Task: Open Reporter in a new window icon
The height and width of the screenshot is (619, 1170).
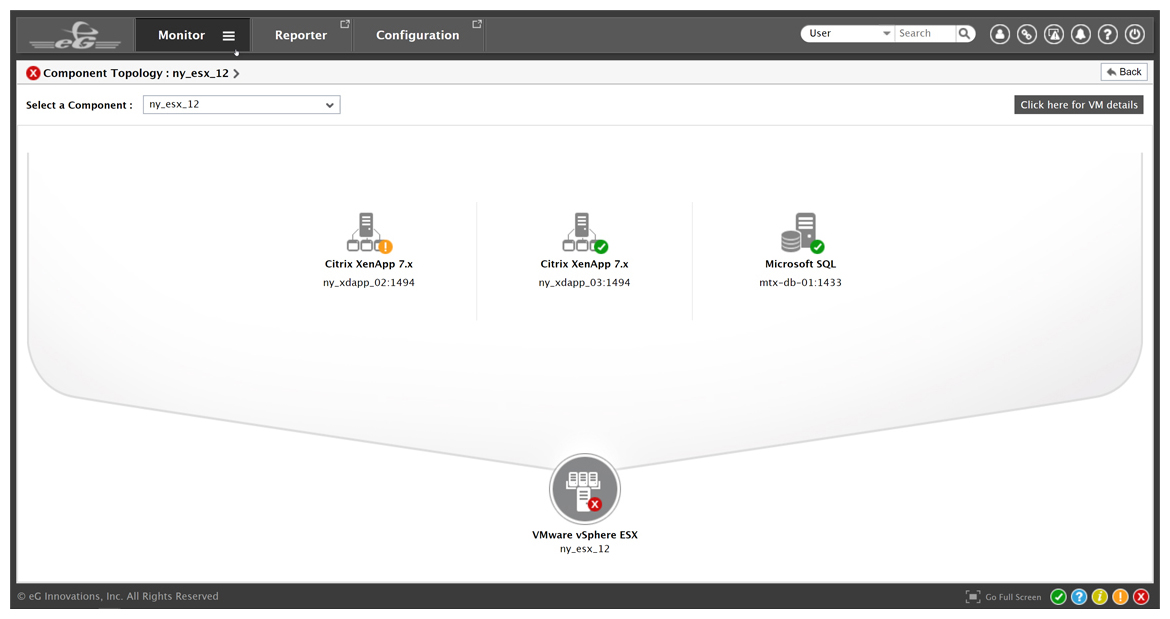Action: [345, 24]
